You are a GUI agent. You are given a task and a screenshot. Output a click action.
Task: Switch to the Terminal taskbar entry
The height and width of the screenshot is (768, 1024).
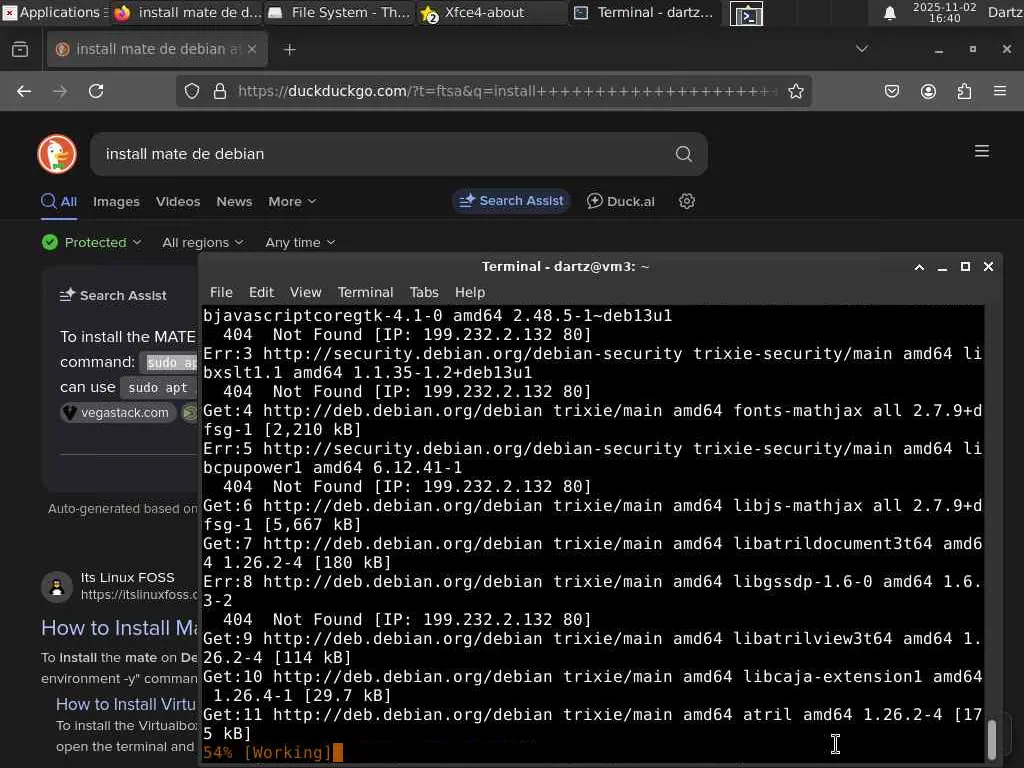[645, 12]
